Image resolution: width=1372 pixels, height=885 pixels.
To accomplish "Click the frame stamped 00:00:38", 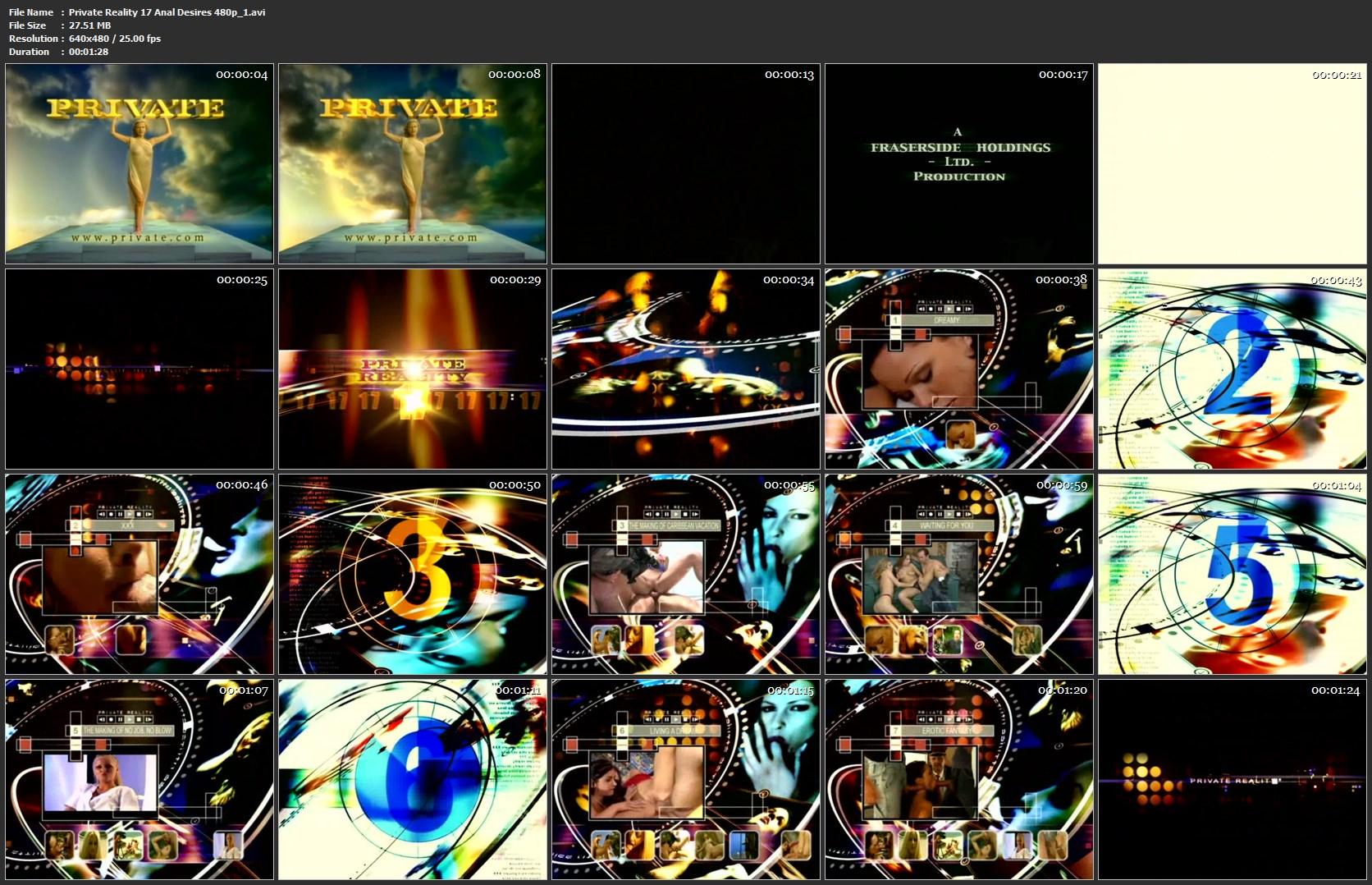I will tap(959, 369).
